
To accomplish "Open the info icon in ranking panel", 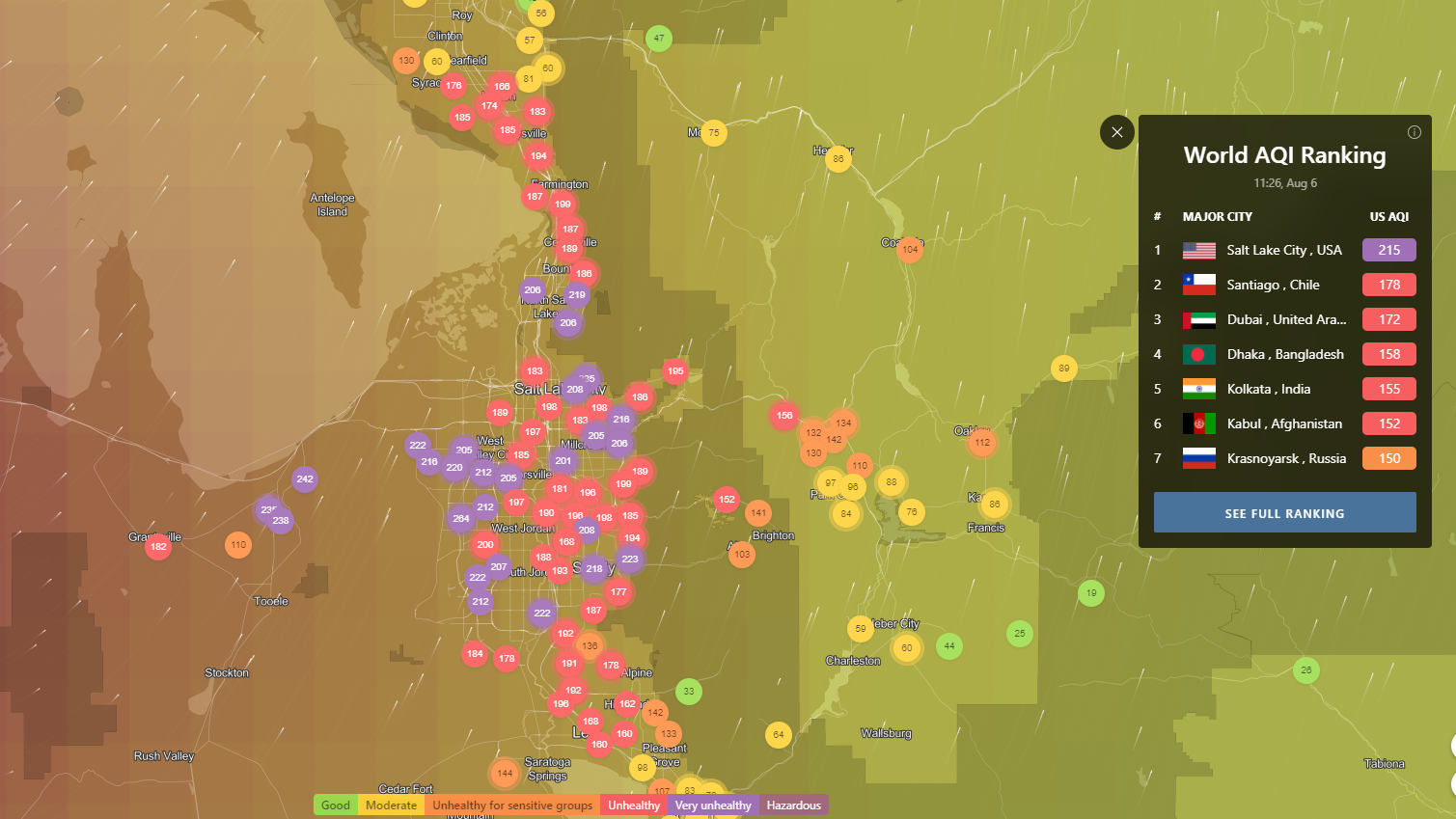I will tap(1414, 132).
